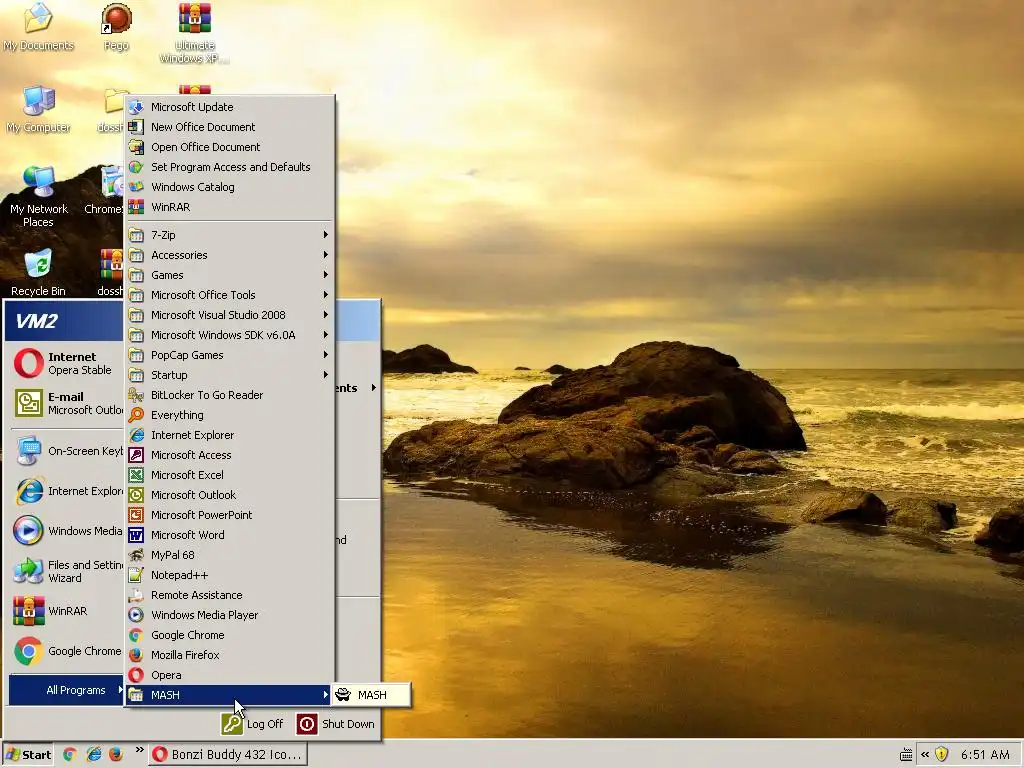Image resolution: width=1024 pixels, height=768 pixels.
Task: Open pinned Internet Opera Stable entry
Action: click(66, 364)
